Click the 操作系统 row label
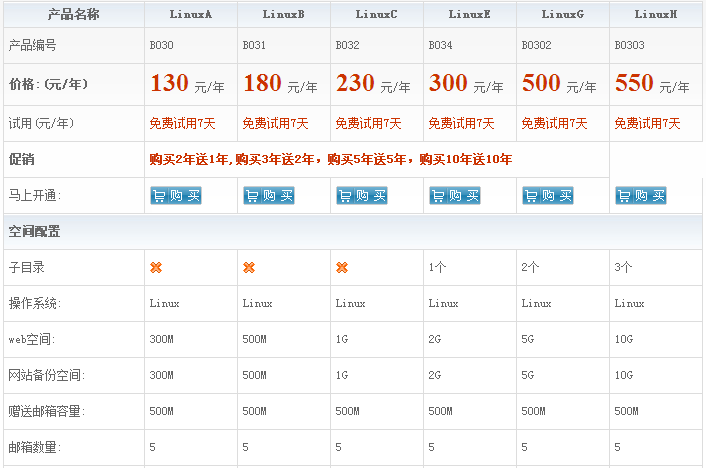706x468 pixels. [35, 304]
